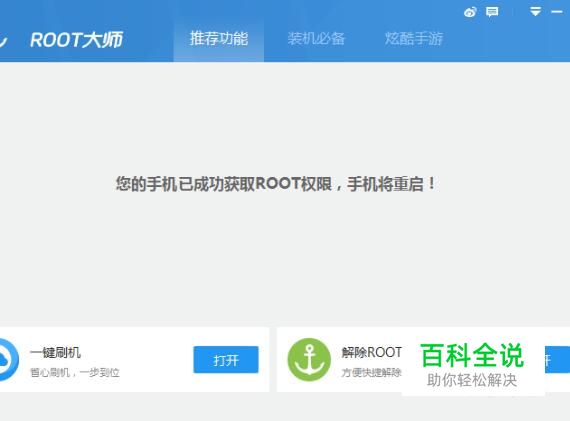Switch to the 装机必备 tab
570x421 pixels.
pos(316,39)
